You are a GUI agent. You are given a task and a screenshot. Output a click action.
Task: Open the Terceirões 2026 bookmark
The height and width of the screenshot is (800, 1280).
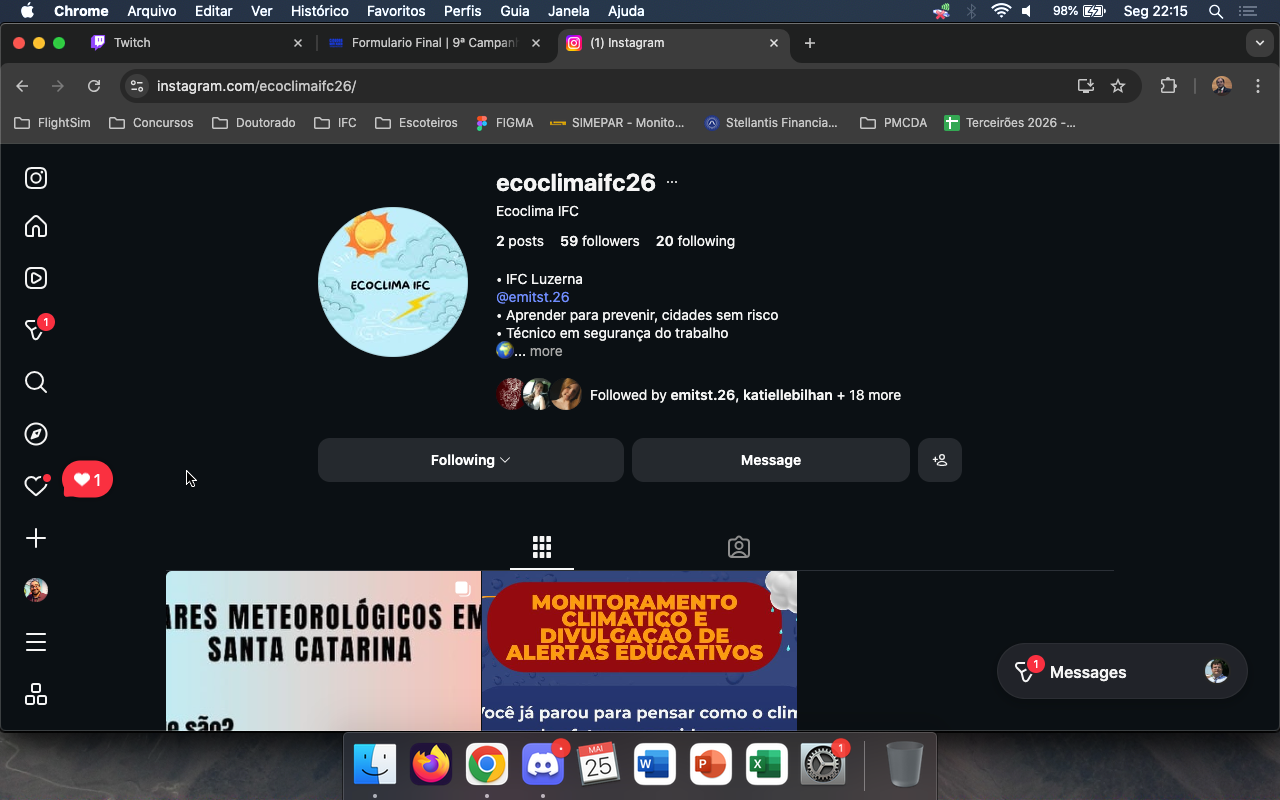click(1011, 123)
